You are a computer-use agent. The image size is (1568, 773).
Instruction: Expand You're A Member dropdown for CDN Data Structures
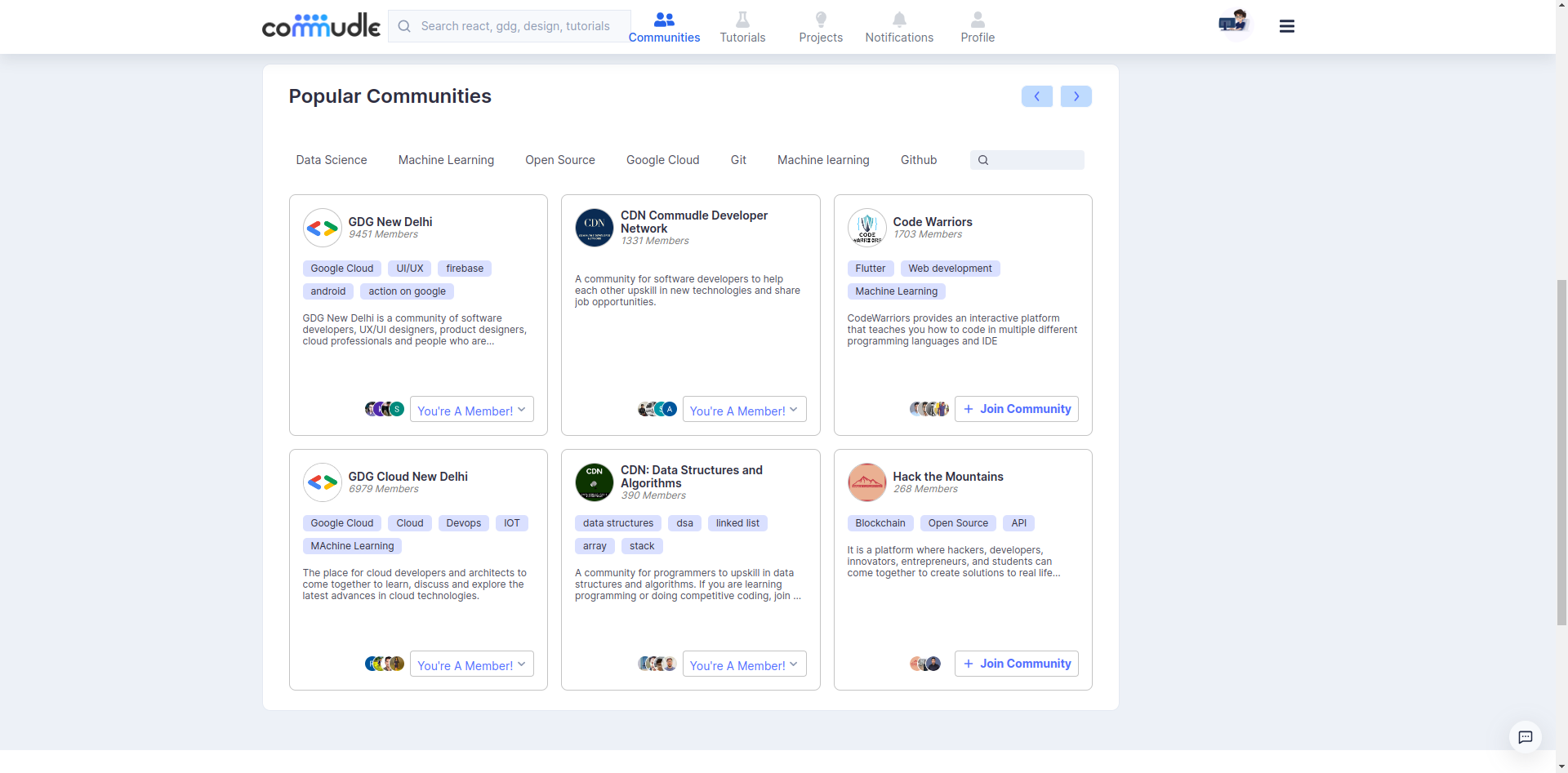(x=745, y=664)
